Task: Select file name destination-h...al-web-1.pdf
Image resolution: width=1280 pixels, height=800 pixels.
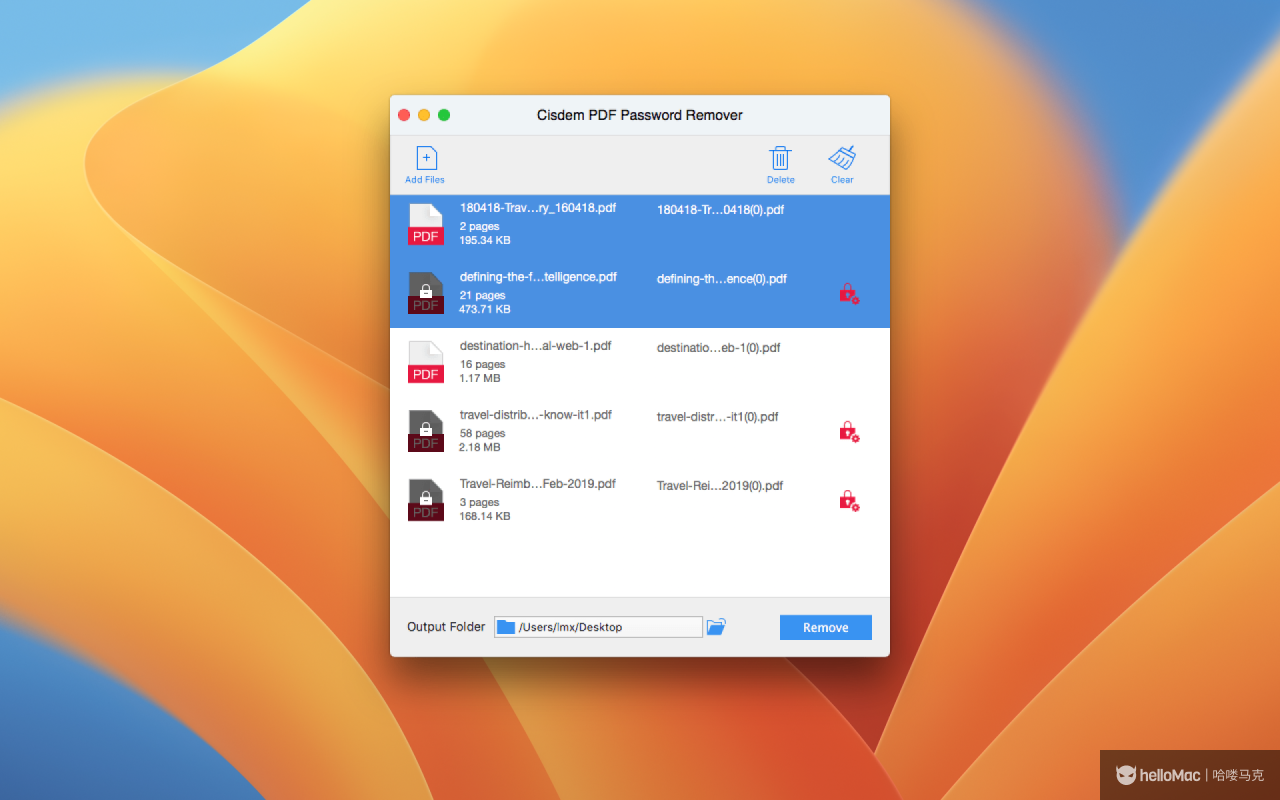Action: tap(536, 346)
